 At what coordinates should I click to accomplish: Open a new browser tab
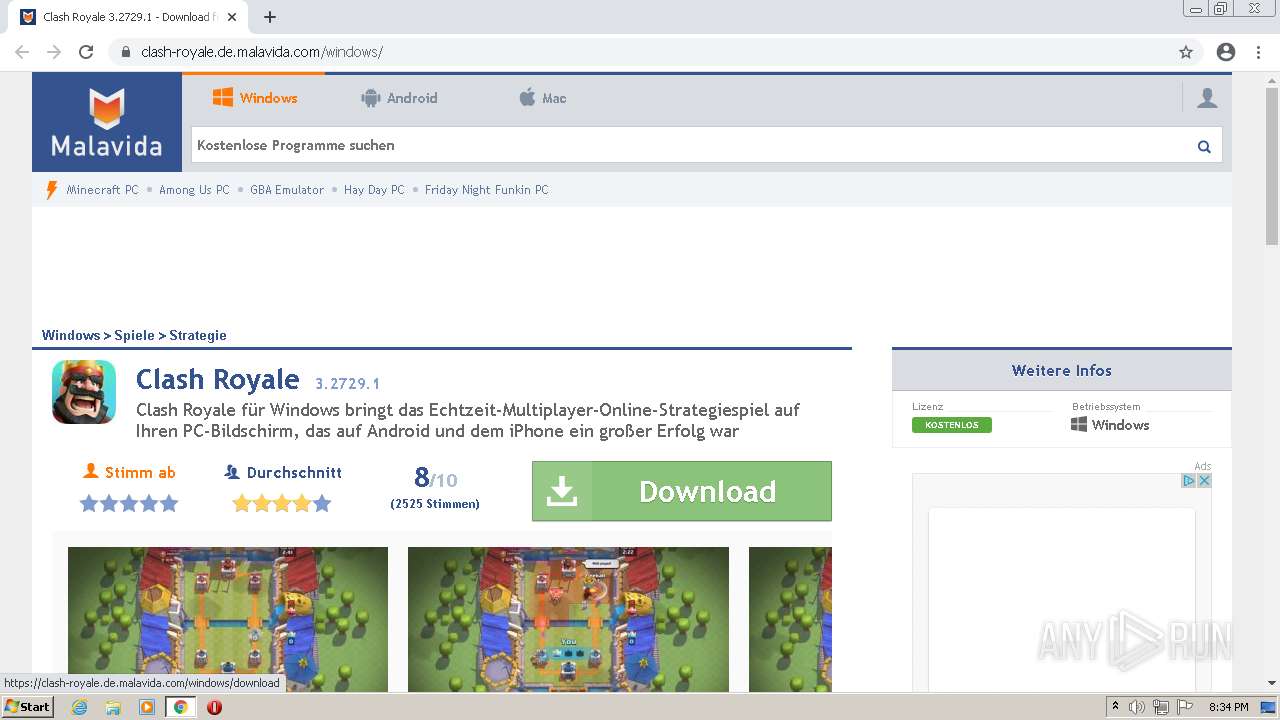270,17
